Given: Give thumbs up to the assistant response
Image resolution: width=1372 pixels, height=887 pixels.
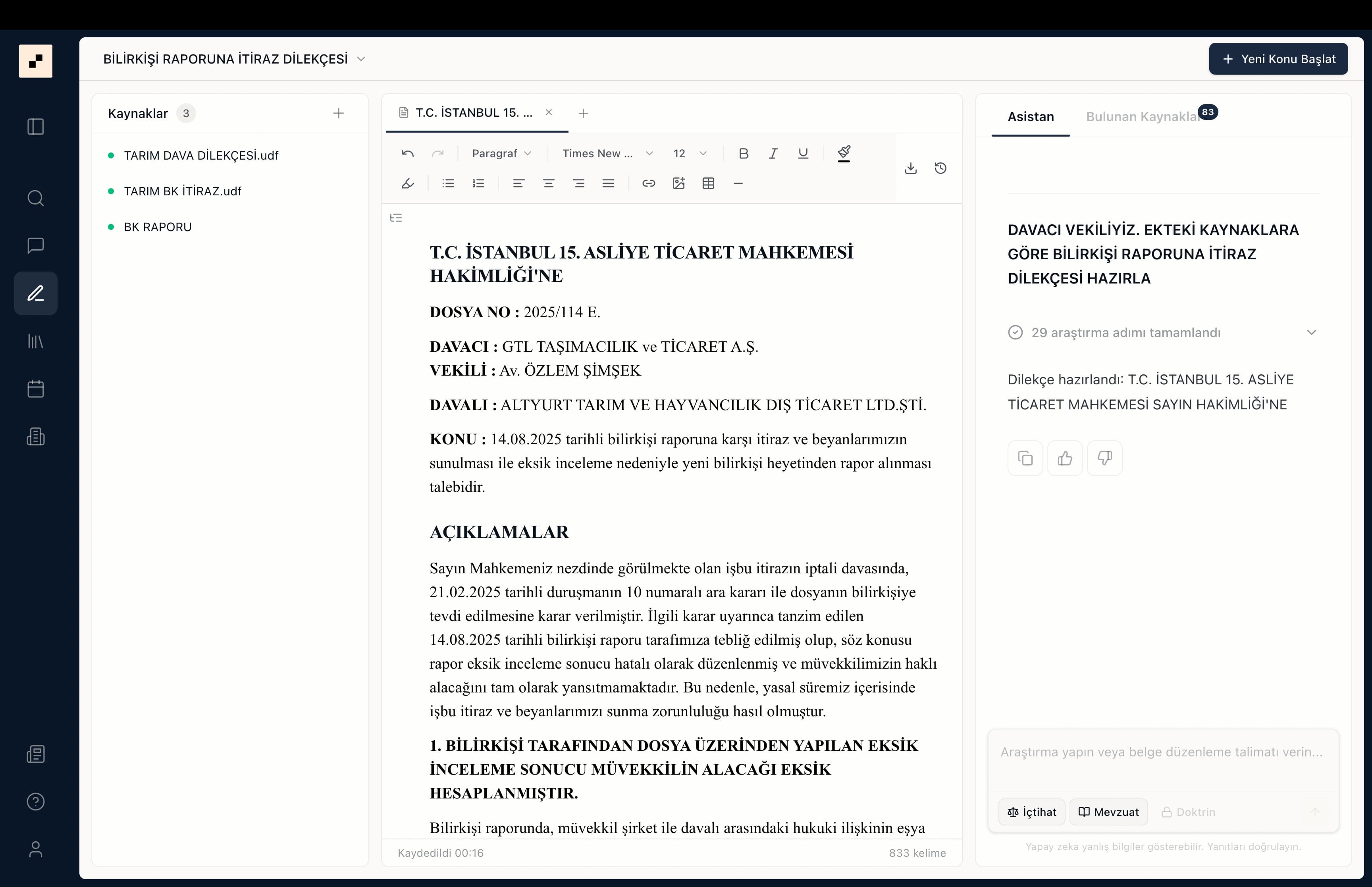Looking at the screenshot, I should coord(1065,458).
